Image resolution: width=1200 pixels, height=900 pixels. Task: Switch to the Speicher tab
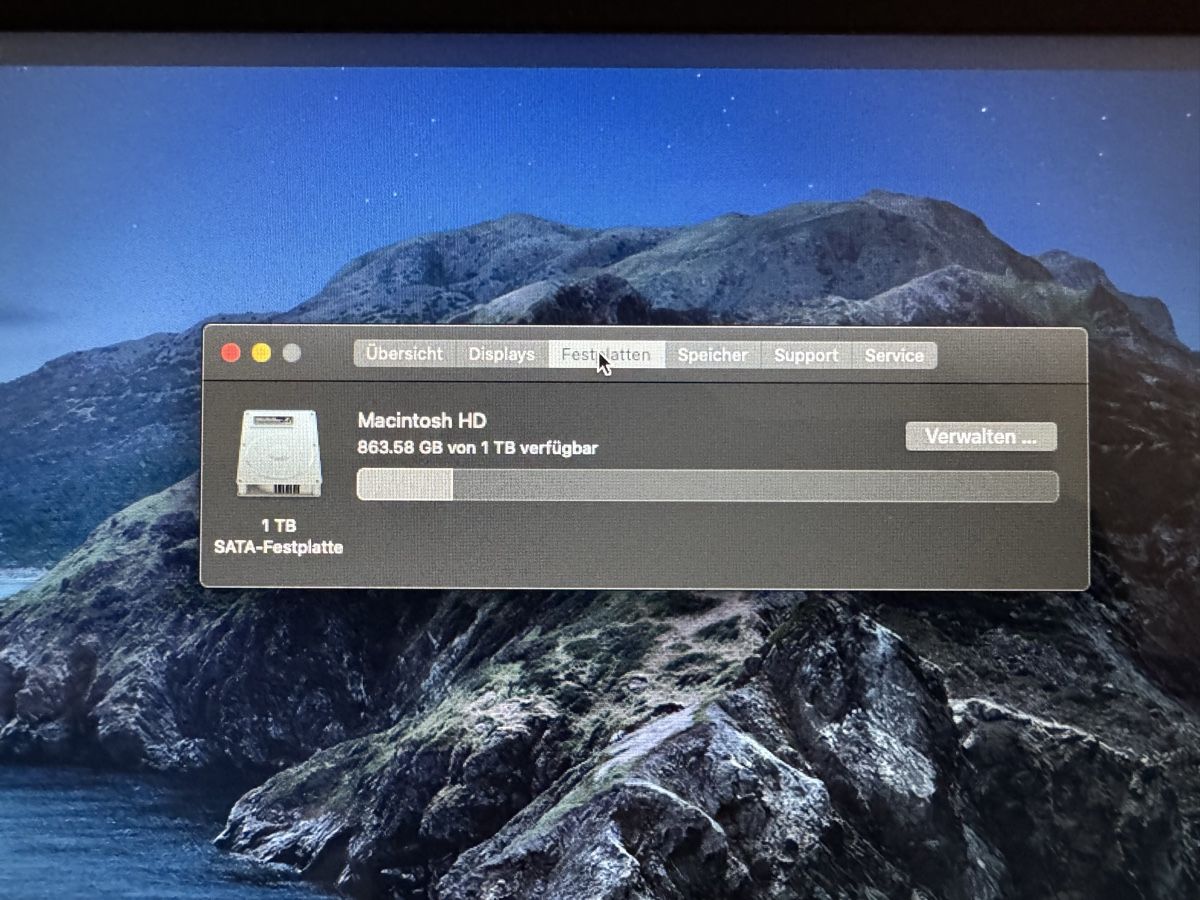[x=713, y=355]
